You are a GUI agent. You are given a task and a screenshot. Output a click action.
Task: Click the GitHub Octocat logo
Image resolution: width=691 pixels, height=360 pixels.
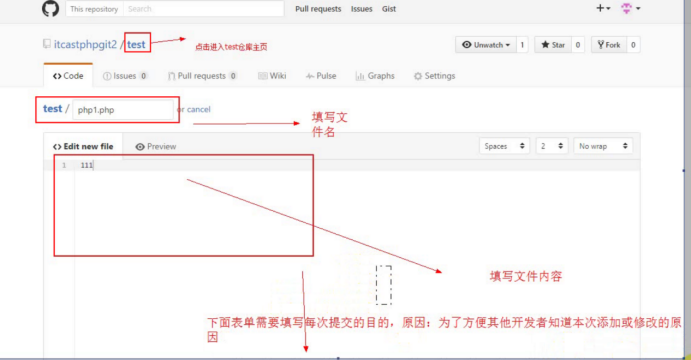(50, 8)
